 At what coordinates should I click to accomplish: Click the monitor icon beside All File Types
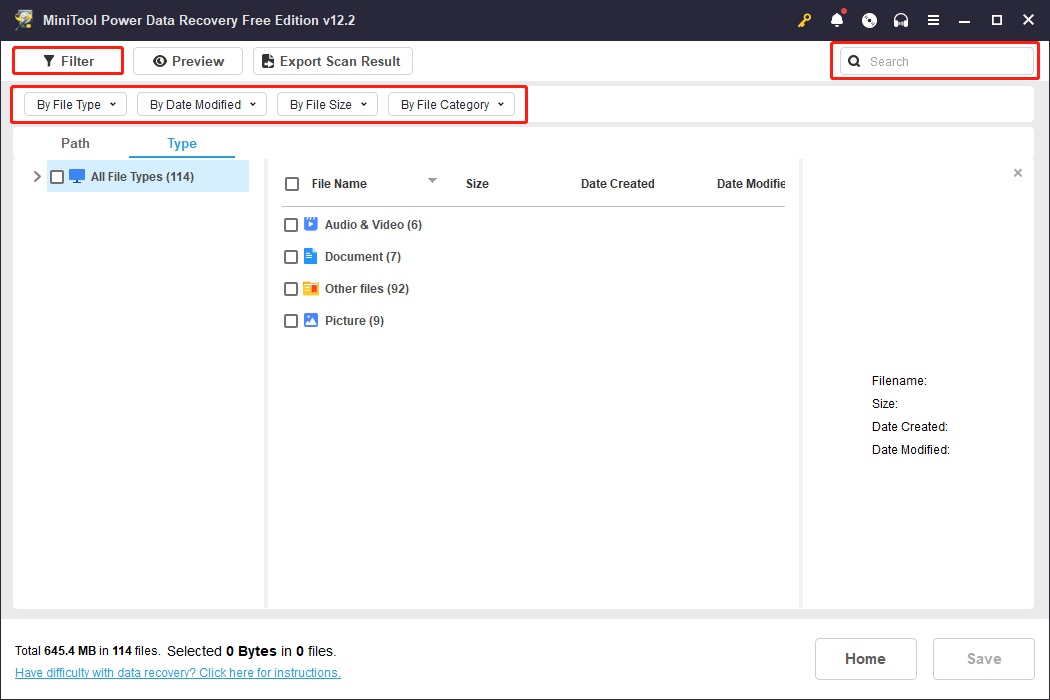tap(77, 177)
